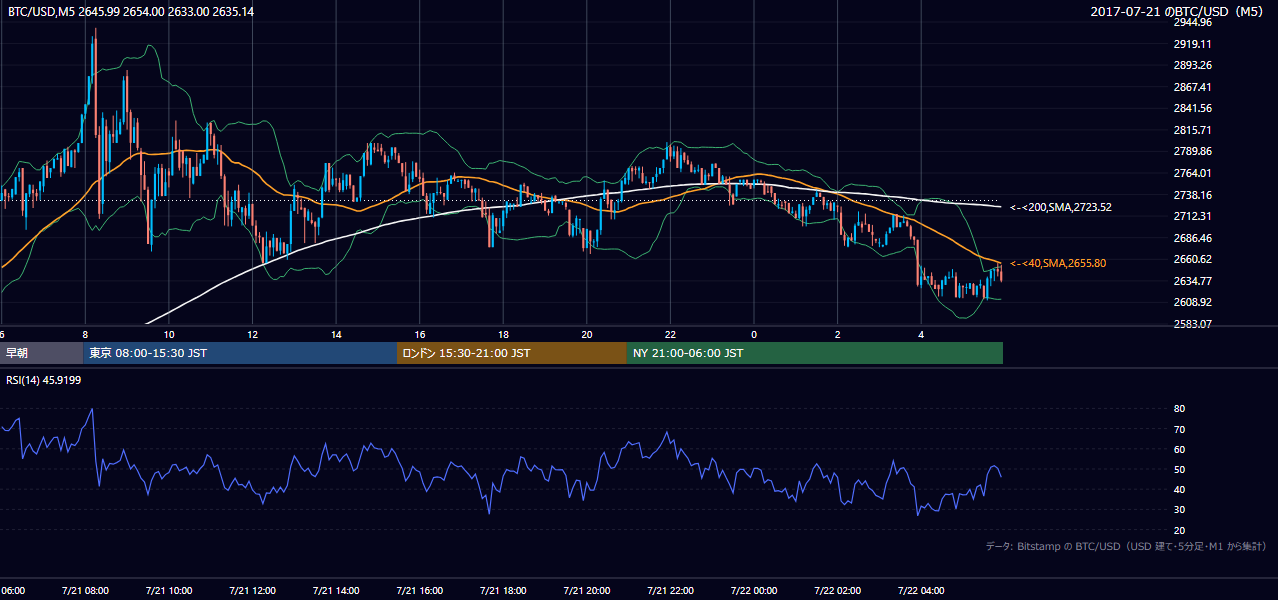Image resolution: width=1278 pixels, height=600 pixels.
Task: Click the RSI(14) 45.9199 indicator label
Action: click(44, 380)
